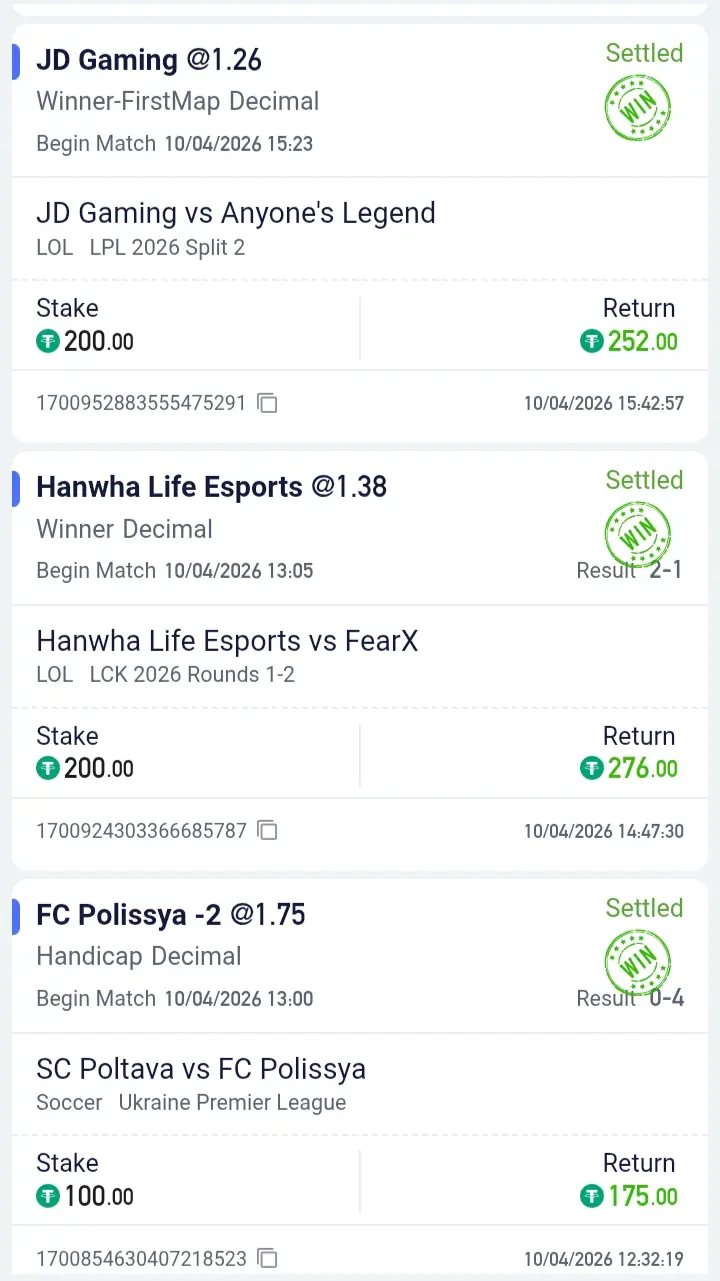Open SC Poltava vs FC Polissya match

coord(201,1069)
